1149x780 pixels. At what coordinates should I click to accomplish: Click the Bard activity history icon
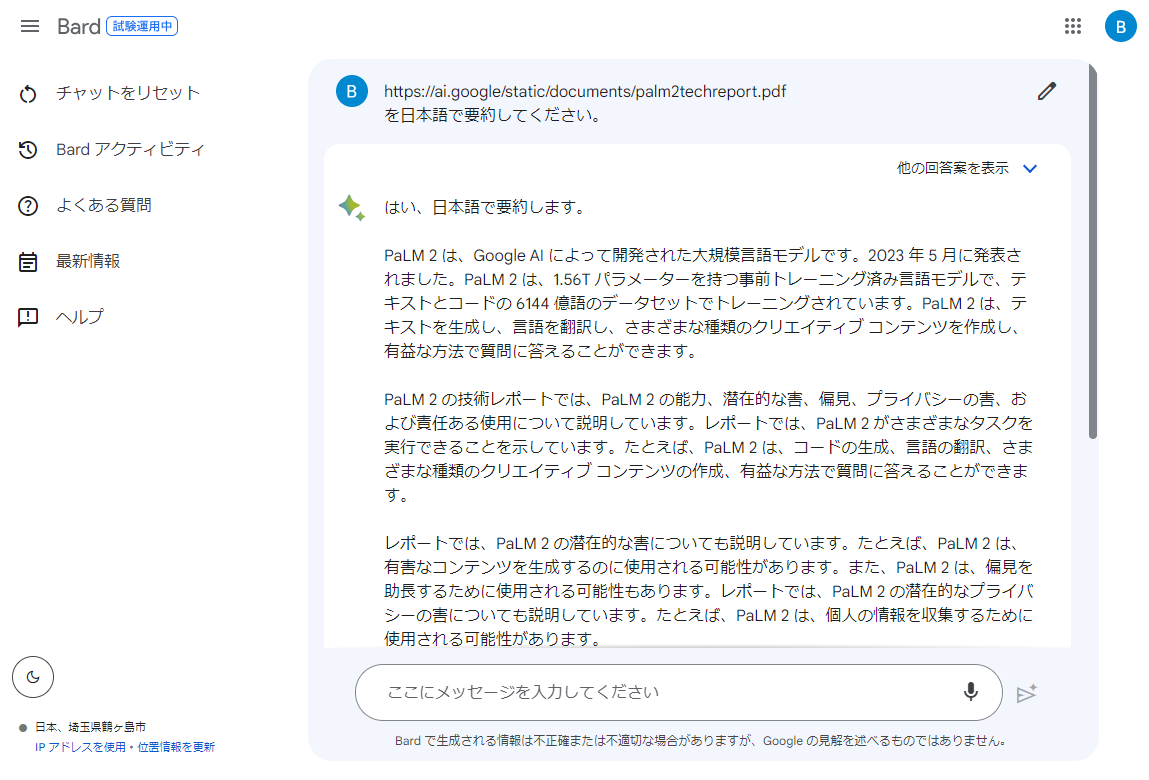point(28,150)
